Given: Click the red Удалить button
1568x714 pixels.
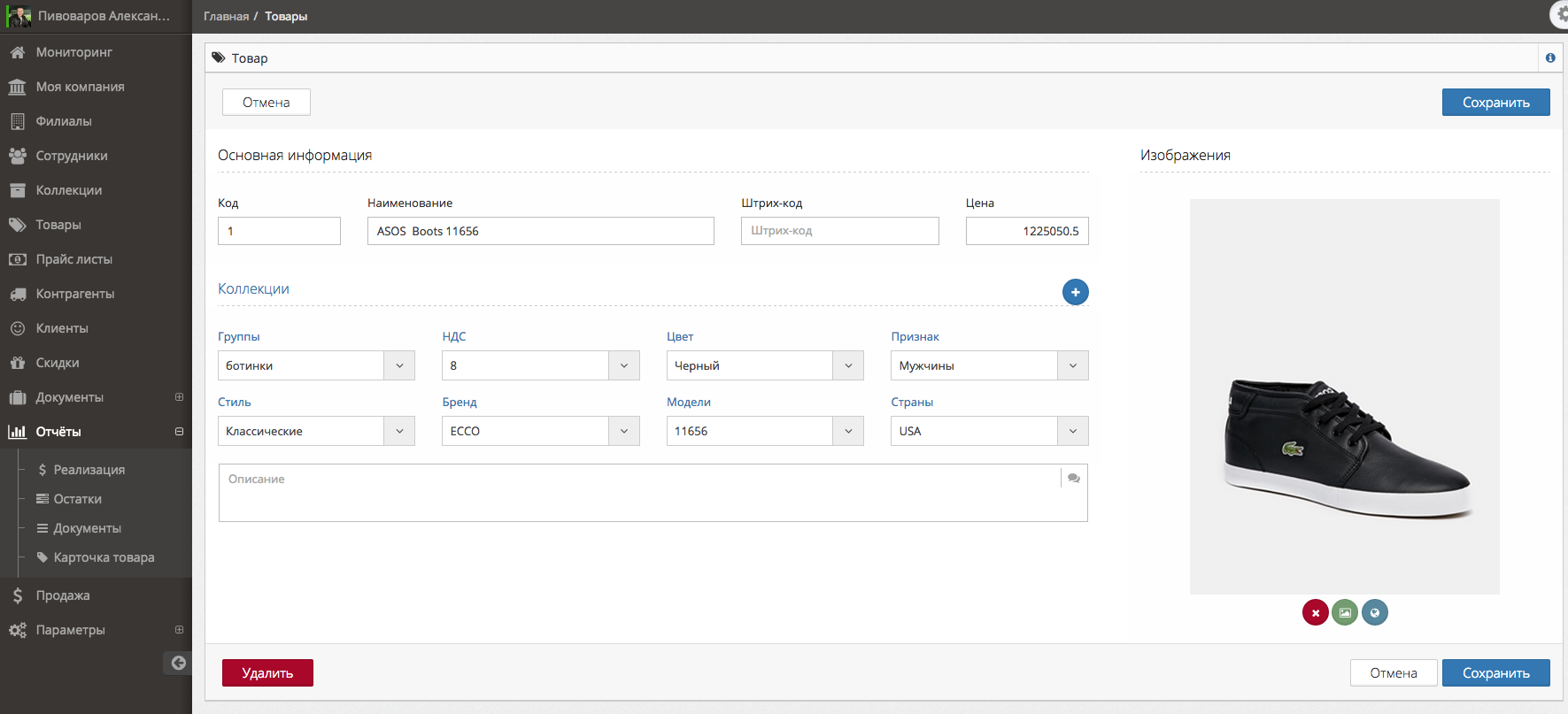Looking at the screenshot, I should tap(267, 673).
